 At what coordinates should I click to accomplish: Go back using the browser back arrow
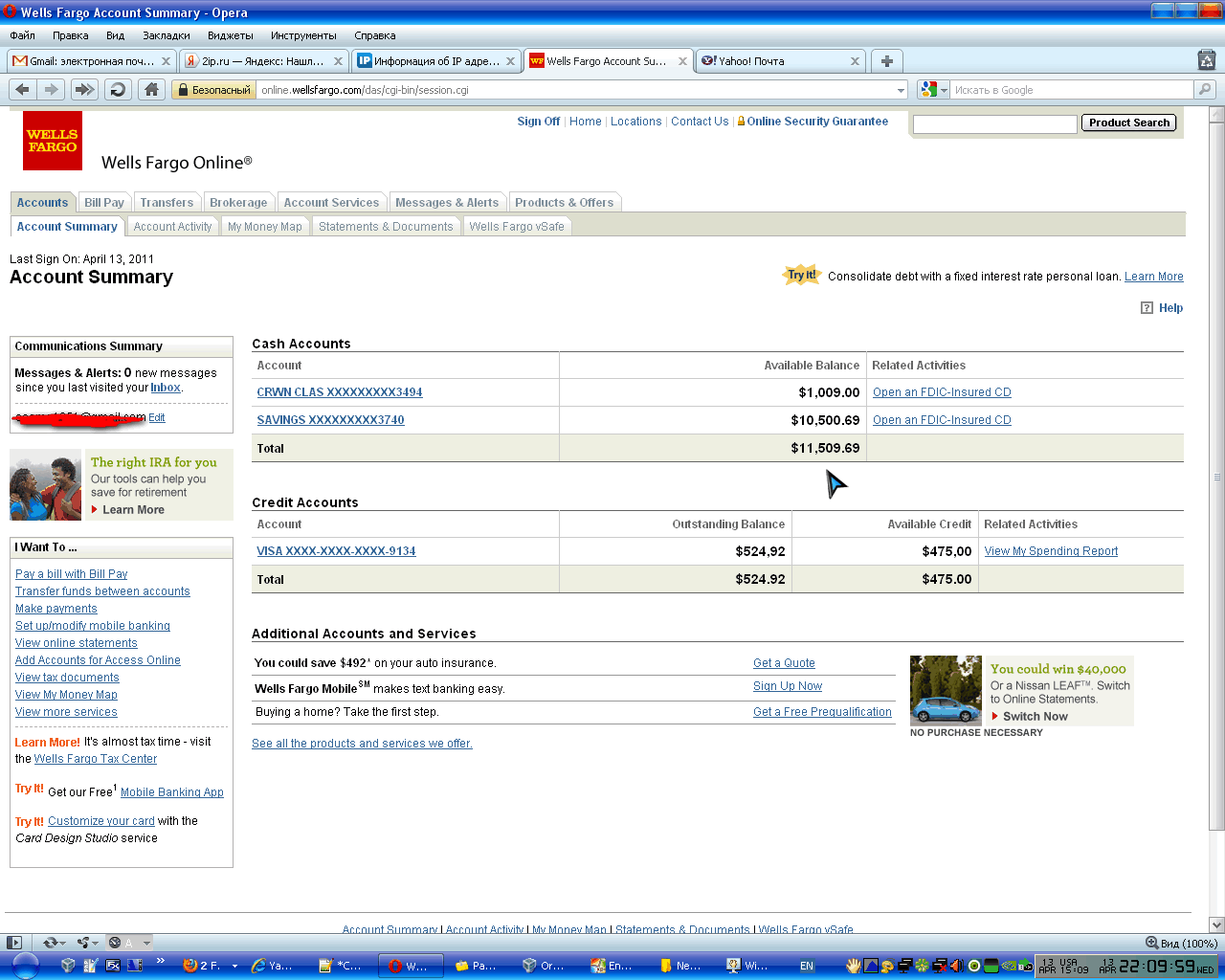point(23,89)
